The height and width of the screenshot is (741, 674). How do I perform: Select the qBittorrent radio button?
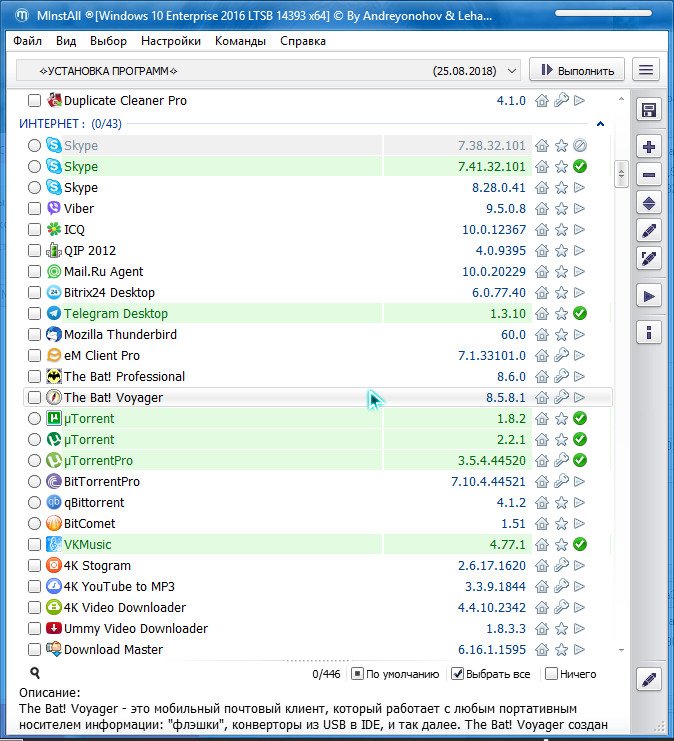point(34,502)
